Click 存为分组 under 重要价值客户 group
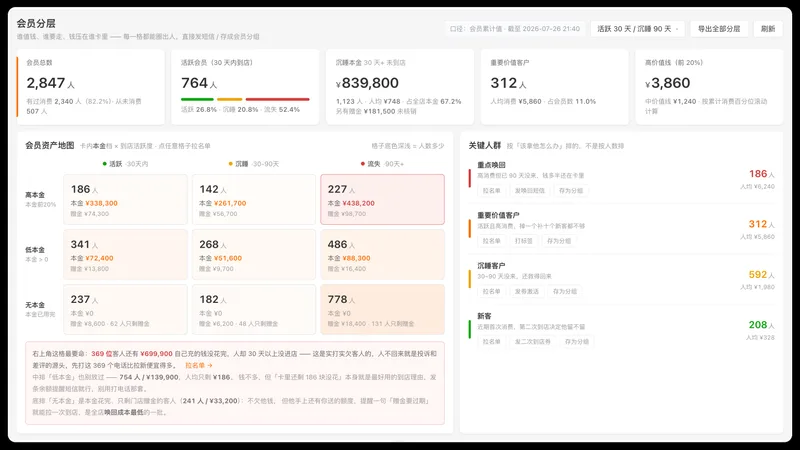 [x=559, y=241]
